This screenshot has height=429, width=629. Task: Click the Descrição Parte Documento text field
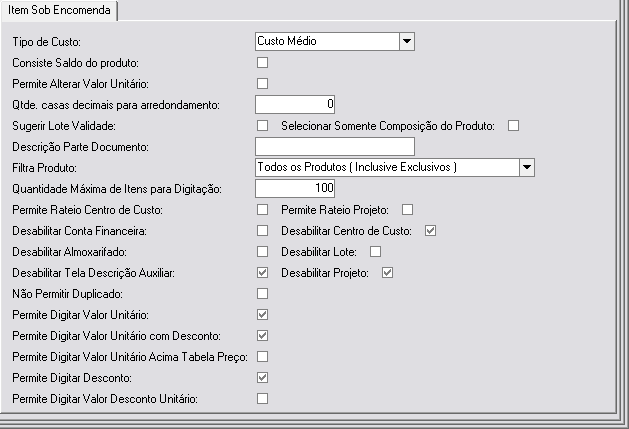point(335,146)
